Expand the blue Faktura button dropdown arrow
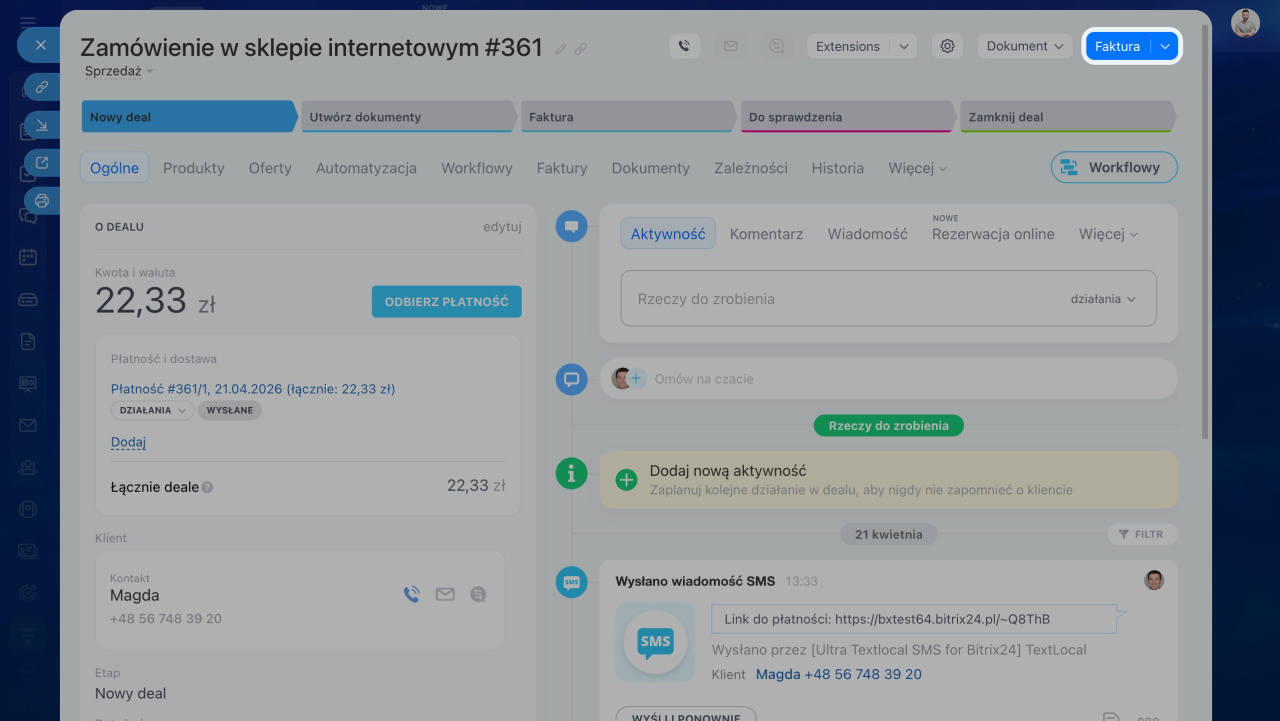The height and width of the screenshot is (721, 1280). tap(1165, 47)
